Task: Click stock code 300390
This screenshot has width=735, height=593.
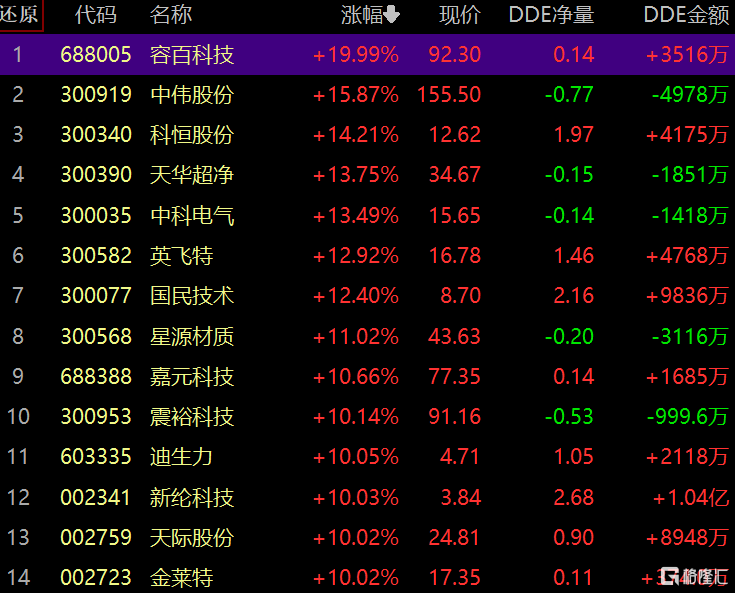Action: (96, 175)
